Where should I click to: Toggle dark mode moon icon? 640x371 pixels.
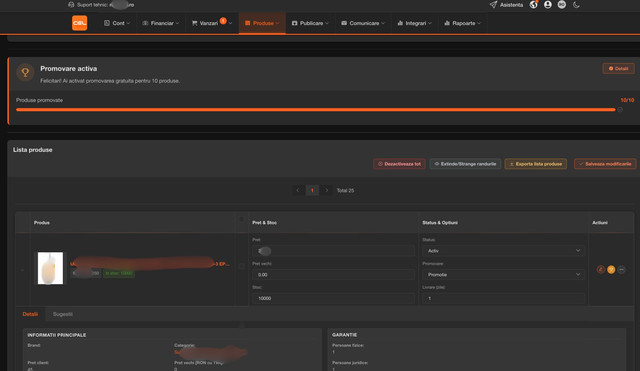[x=576, y=5]
